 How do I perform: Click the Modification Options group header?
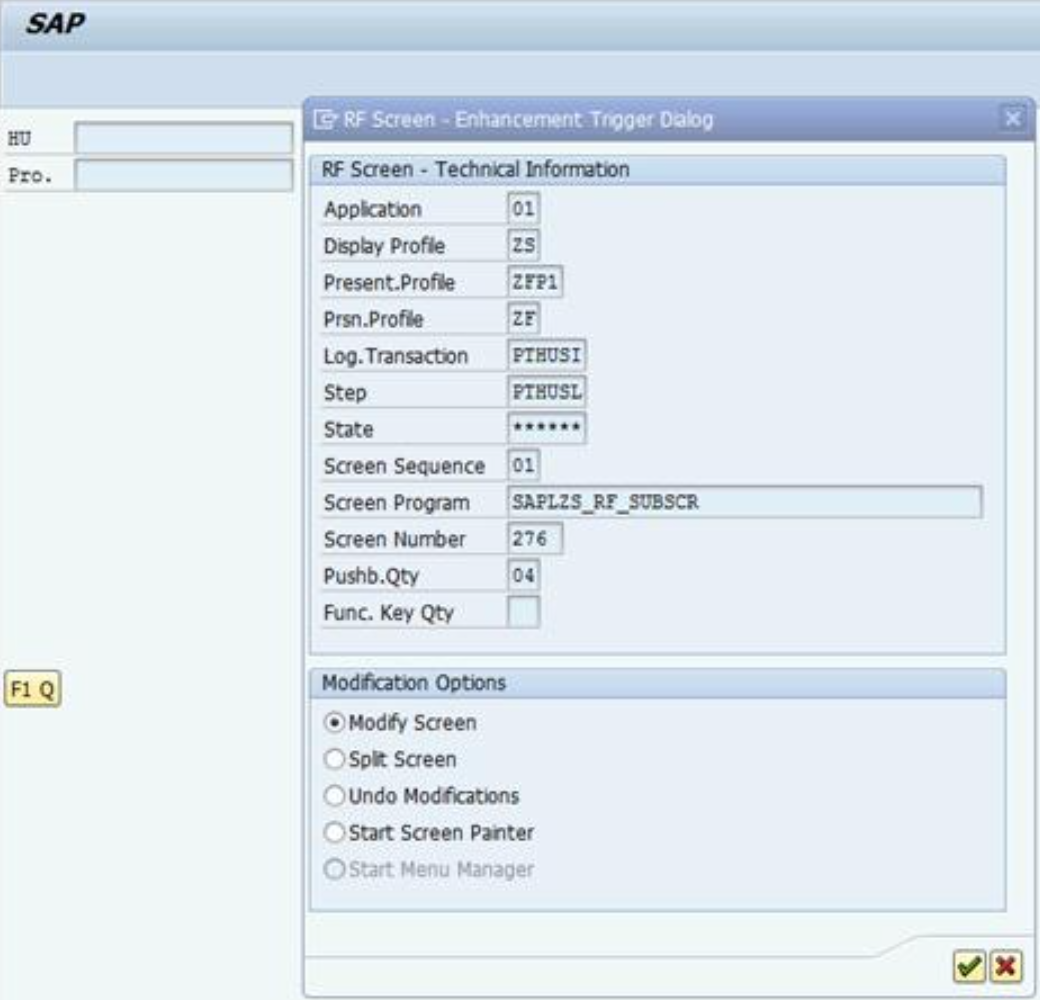[x=414, y=683]
